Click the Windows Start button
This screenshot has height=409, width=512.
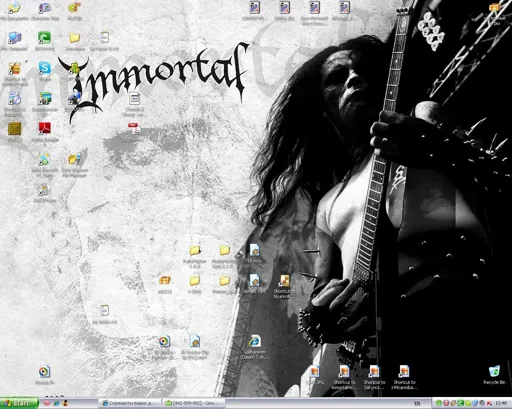coord(19,403)
